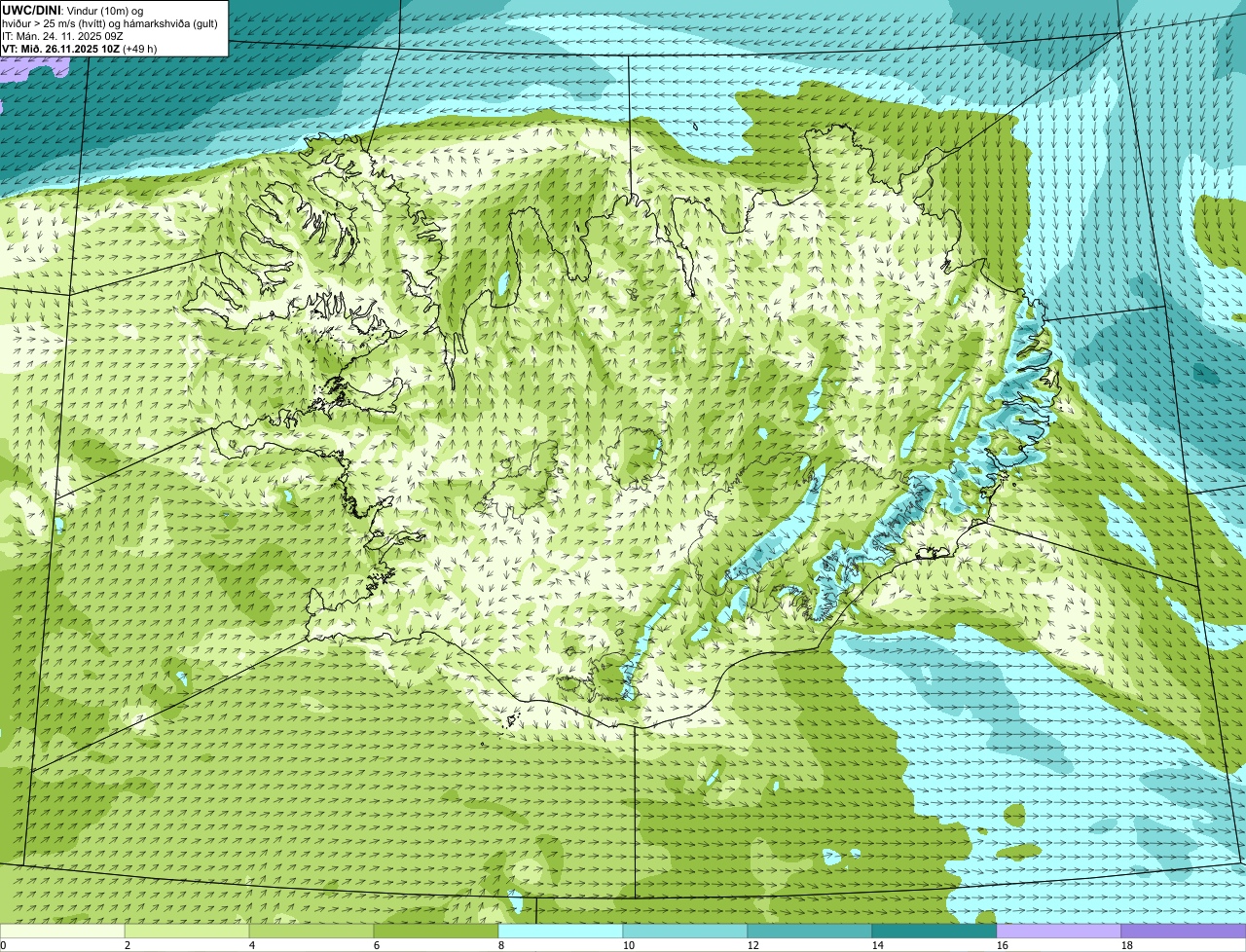1246x952 pixels.
Task: Click the legend scale value "14"
Action: (x=878, y=945)
